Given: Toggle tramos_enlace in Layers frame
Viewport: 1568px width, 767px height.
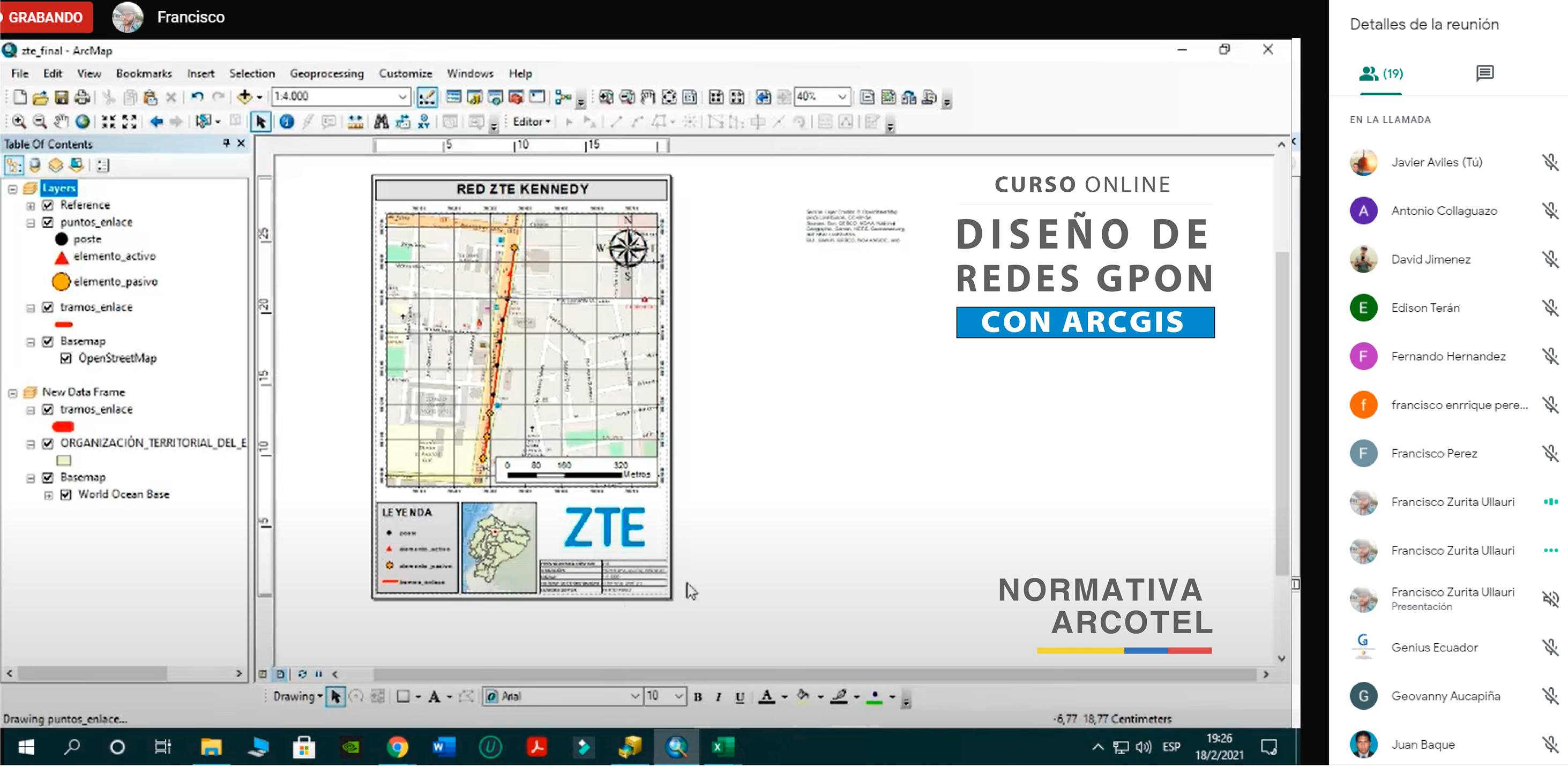Looking at the screenshot, I should (48, 307).
